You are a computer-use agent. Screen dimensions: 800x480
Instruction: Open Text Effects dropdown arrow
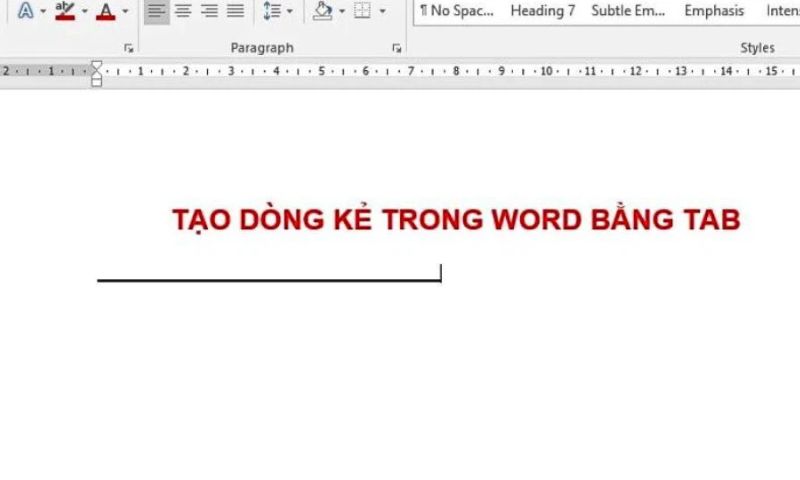[43, 11]
